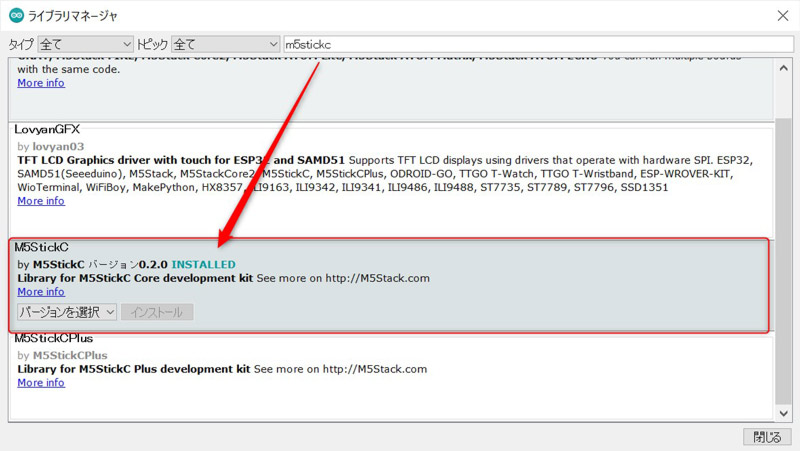Viewport: 800px width, 451px height.
Task: Click the 'by lovyan03' author text
Action: click(51, 146)
